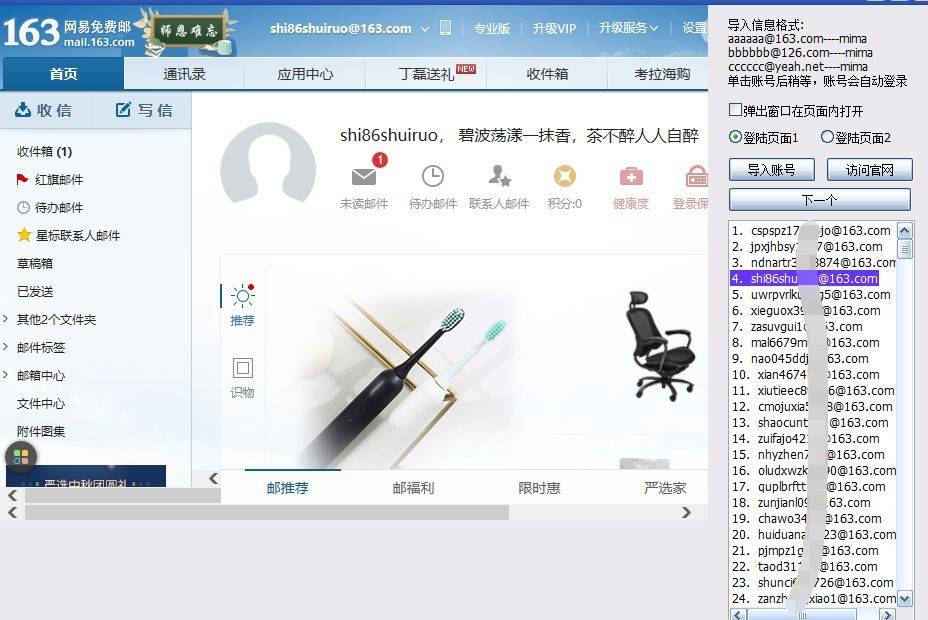Select the 邮福利 promo tab
The width and height of the screenshot is (928, 620).
click(413, 488)
